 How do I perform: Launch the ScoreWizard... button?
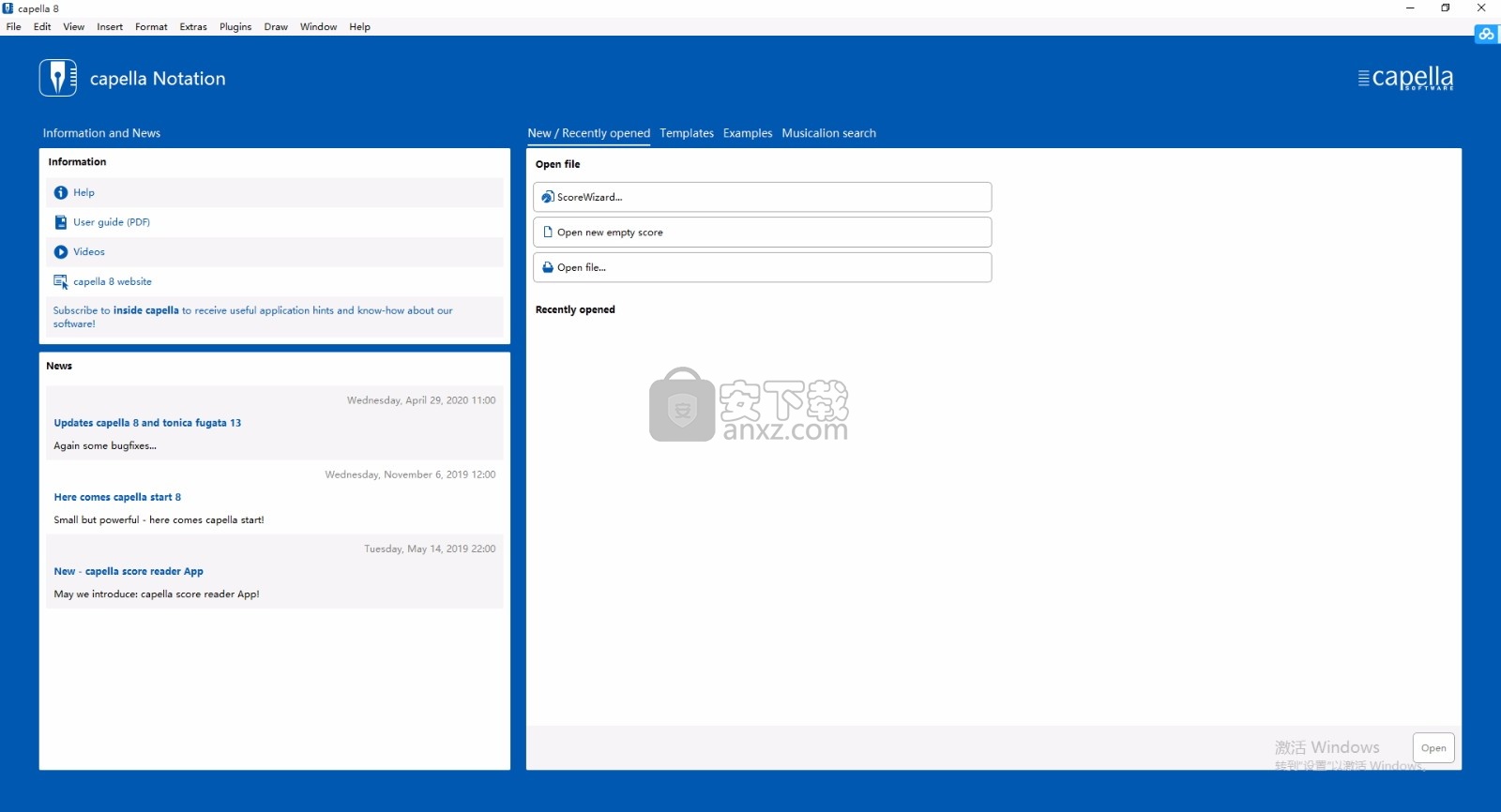click(762, 197)
